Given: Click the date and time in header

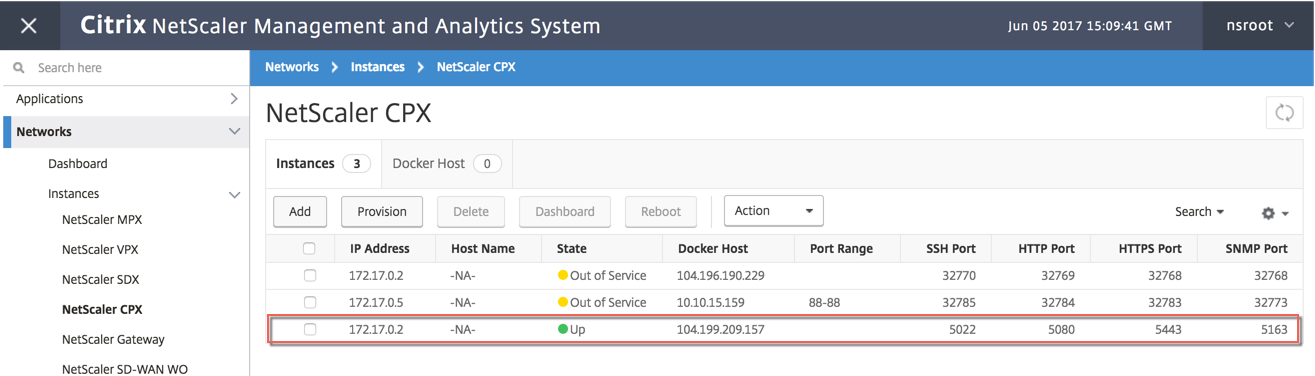Looking at the screenshot, I should [1090, 26].
